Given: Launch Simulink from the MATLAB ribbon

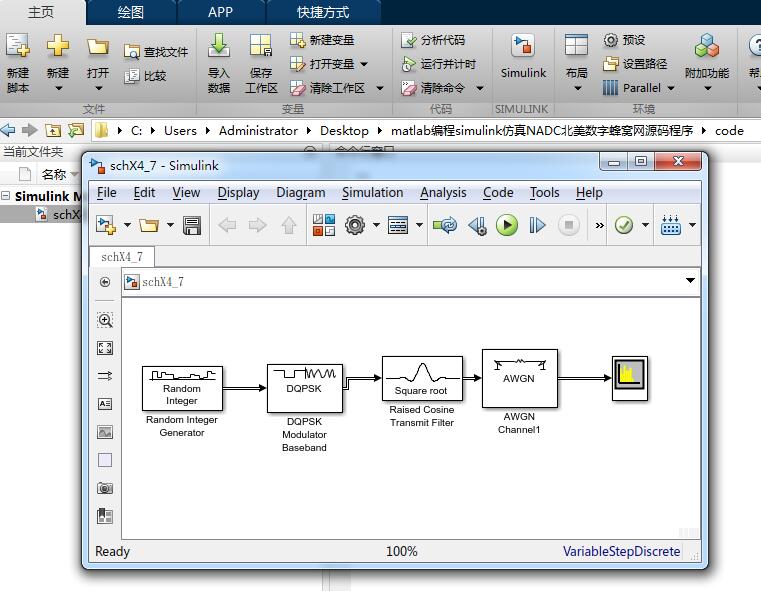Looking at the screenshot, I should [523, 56].
